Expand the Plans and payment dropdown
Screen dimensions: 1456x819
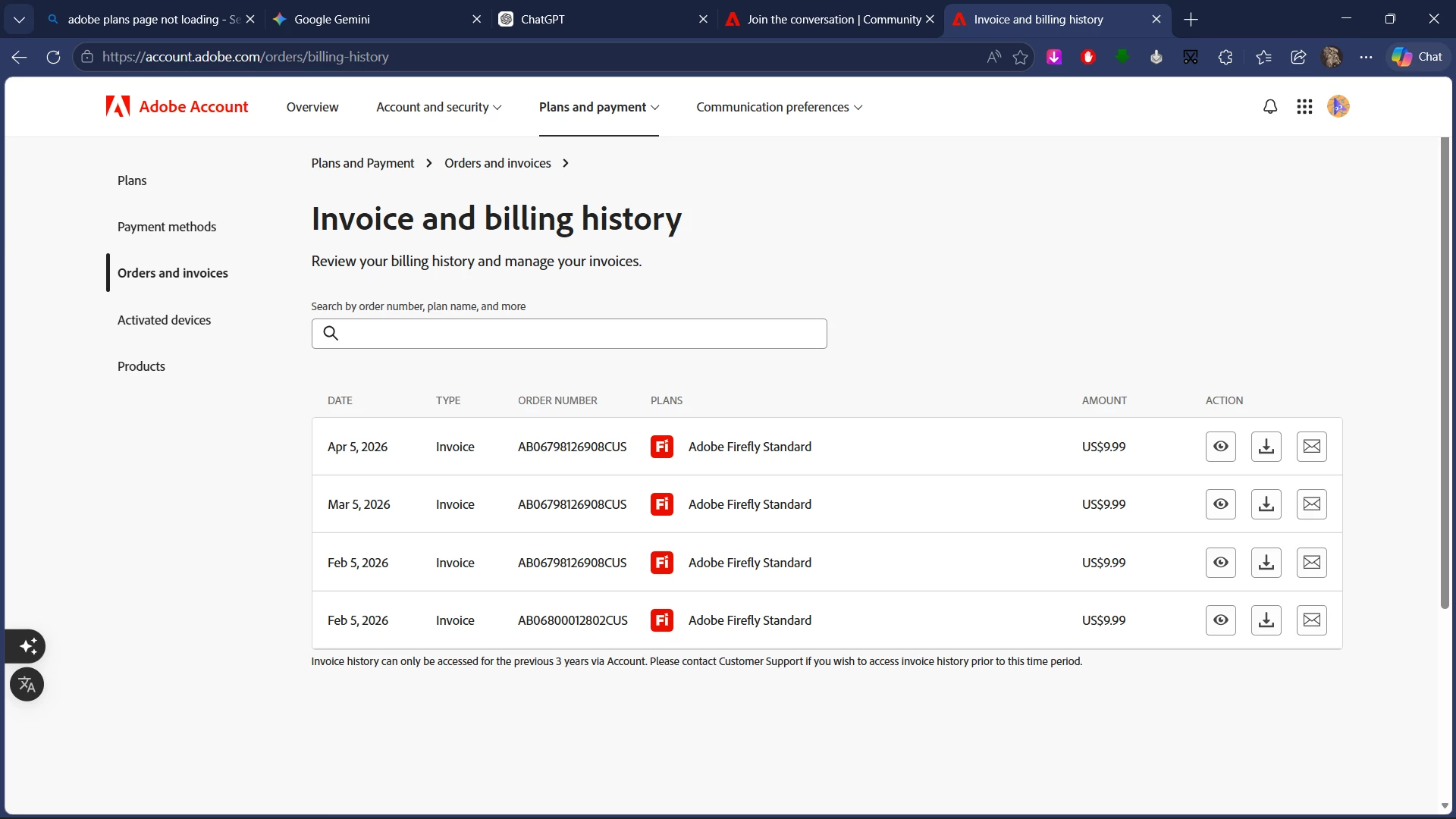(598, 107)
